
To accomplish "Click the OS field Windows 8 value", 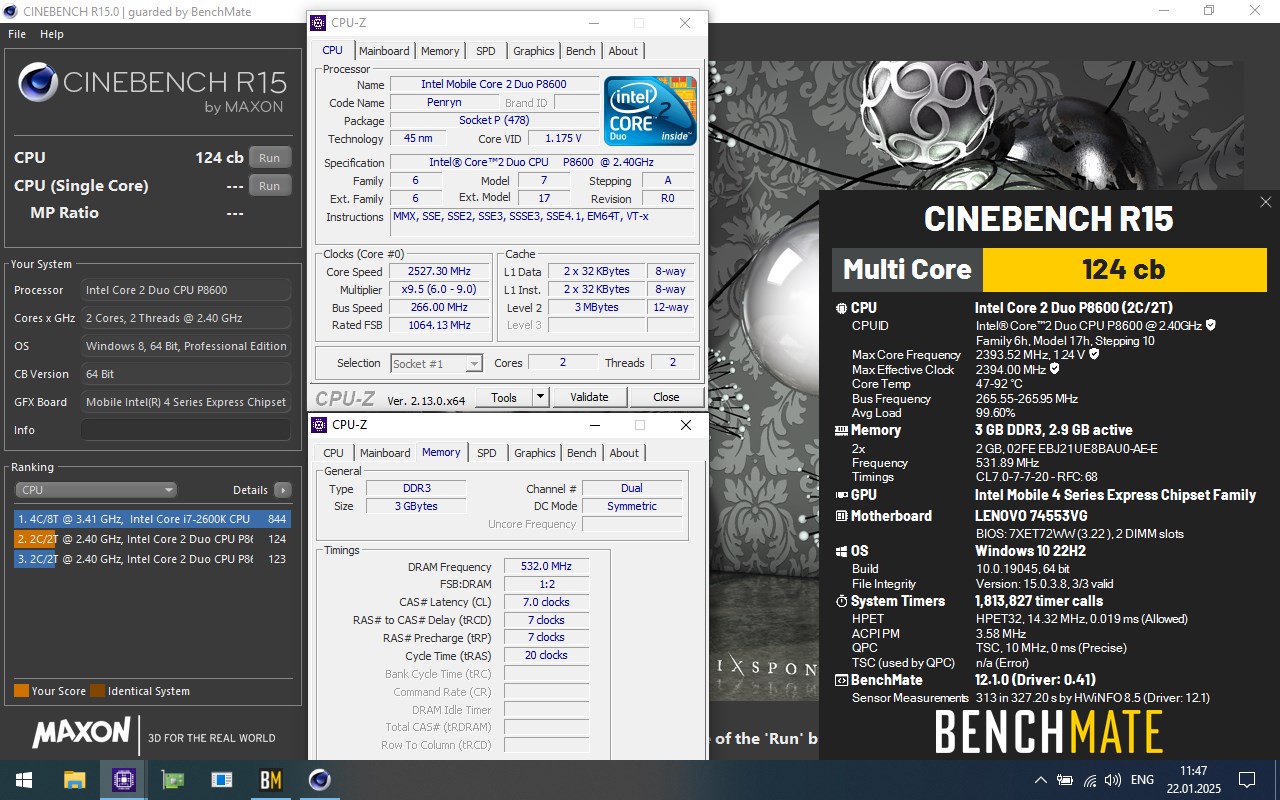I will [186, 346].
